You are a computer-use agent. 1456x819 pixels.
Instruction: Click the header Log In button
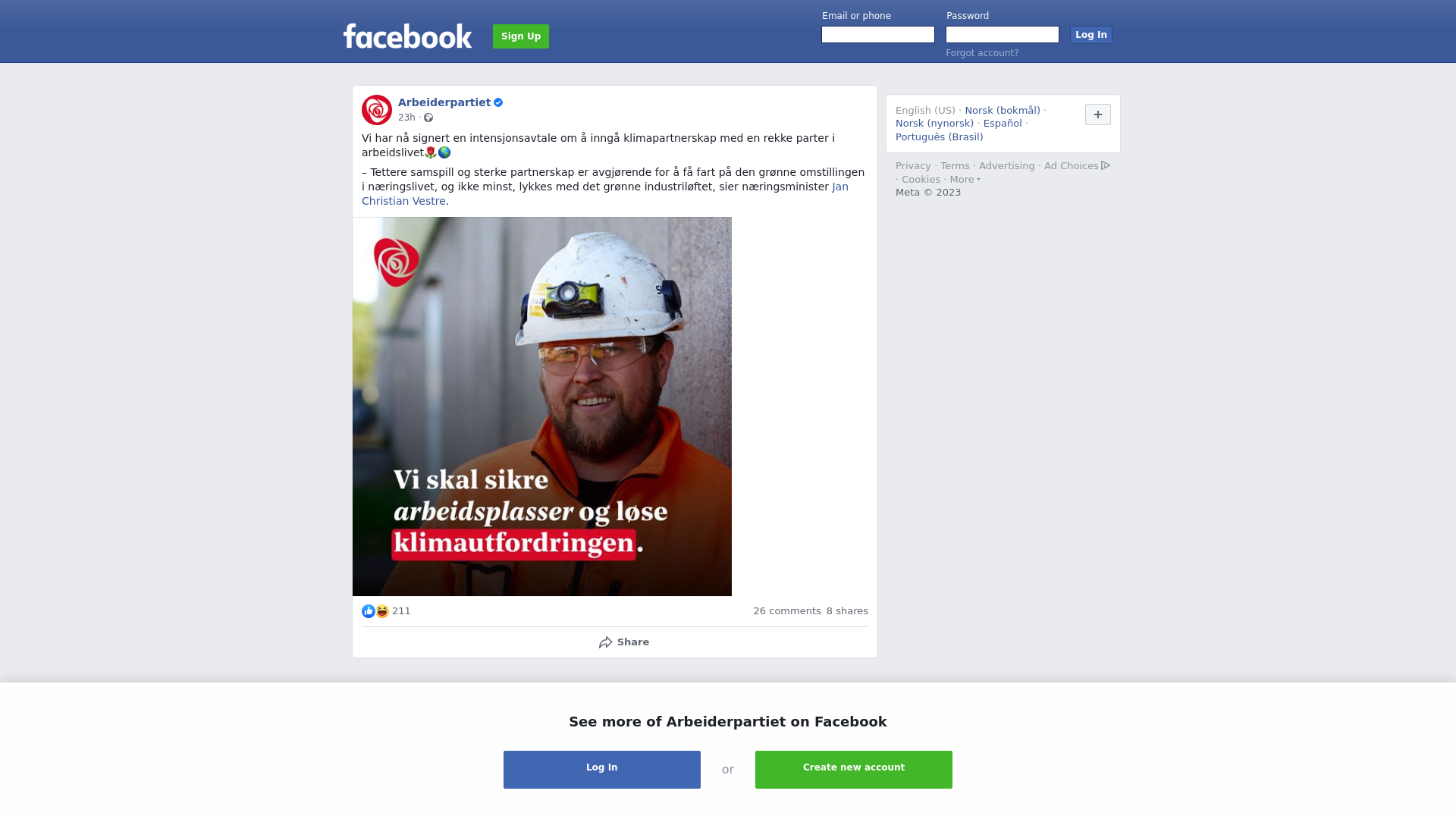1091,35
